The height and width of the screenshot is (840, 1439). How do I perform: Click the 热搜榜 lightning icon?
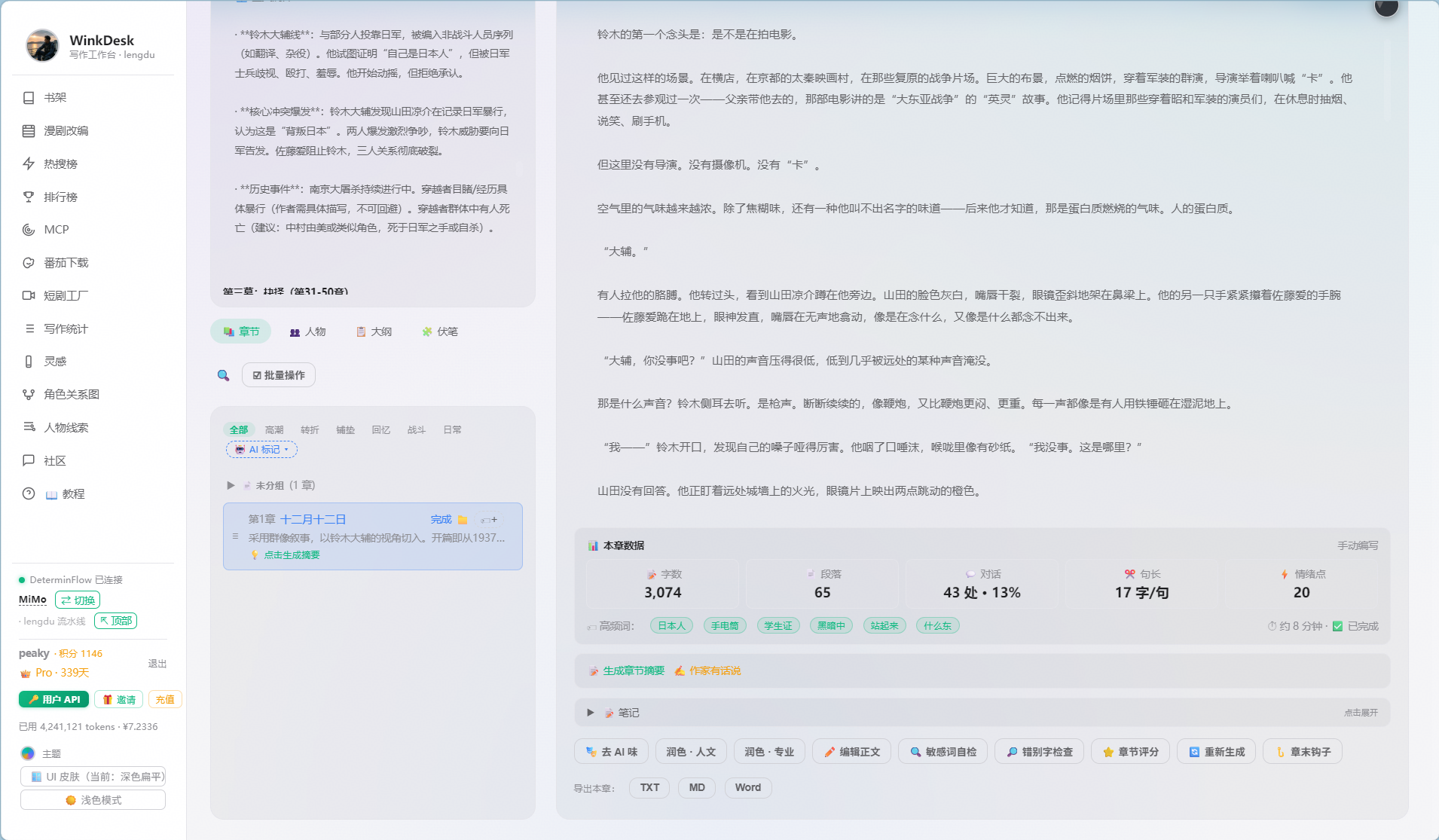pyautogui.click(x=29, y=164)
